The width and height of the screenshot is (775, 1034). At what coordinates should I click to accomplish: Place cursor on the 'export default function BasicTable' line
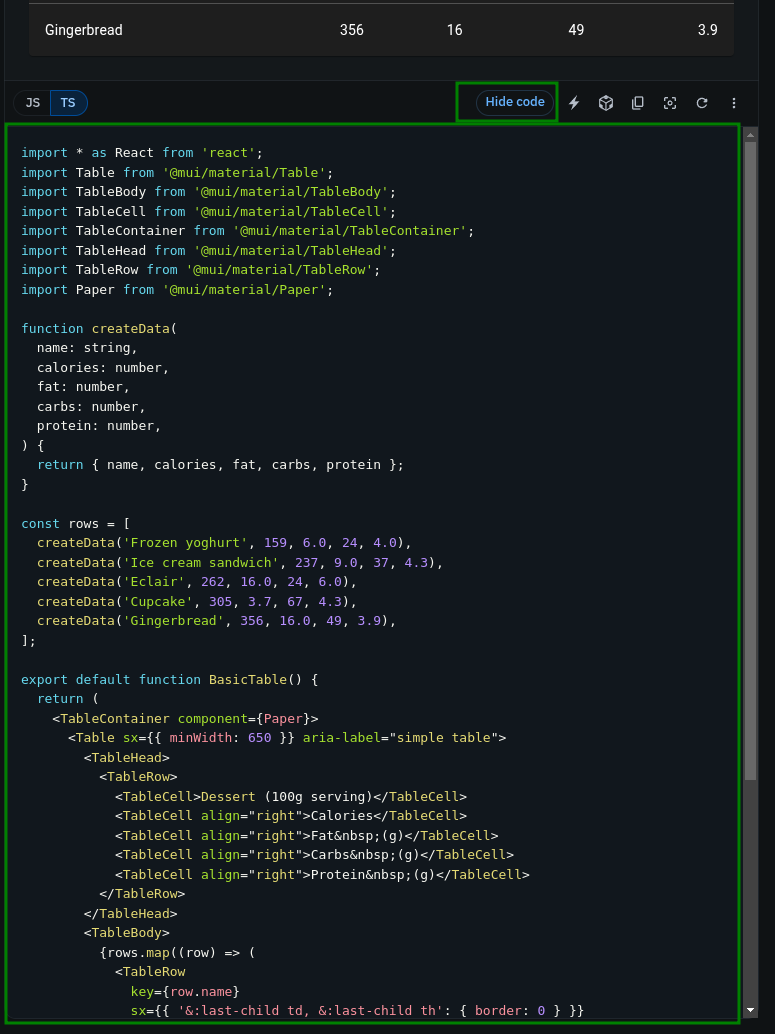(169, 679)
